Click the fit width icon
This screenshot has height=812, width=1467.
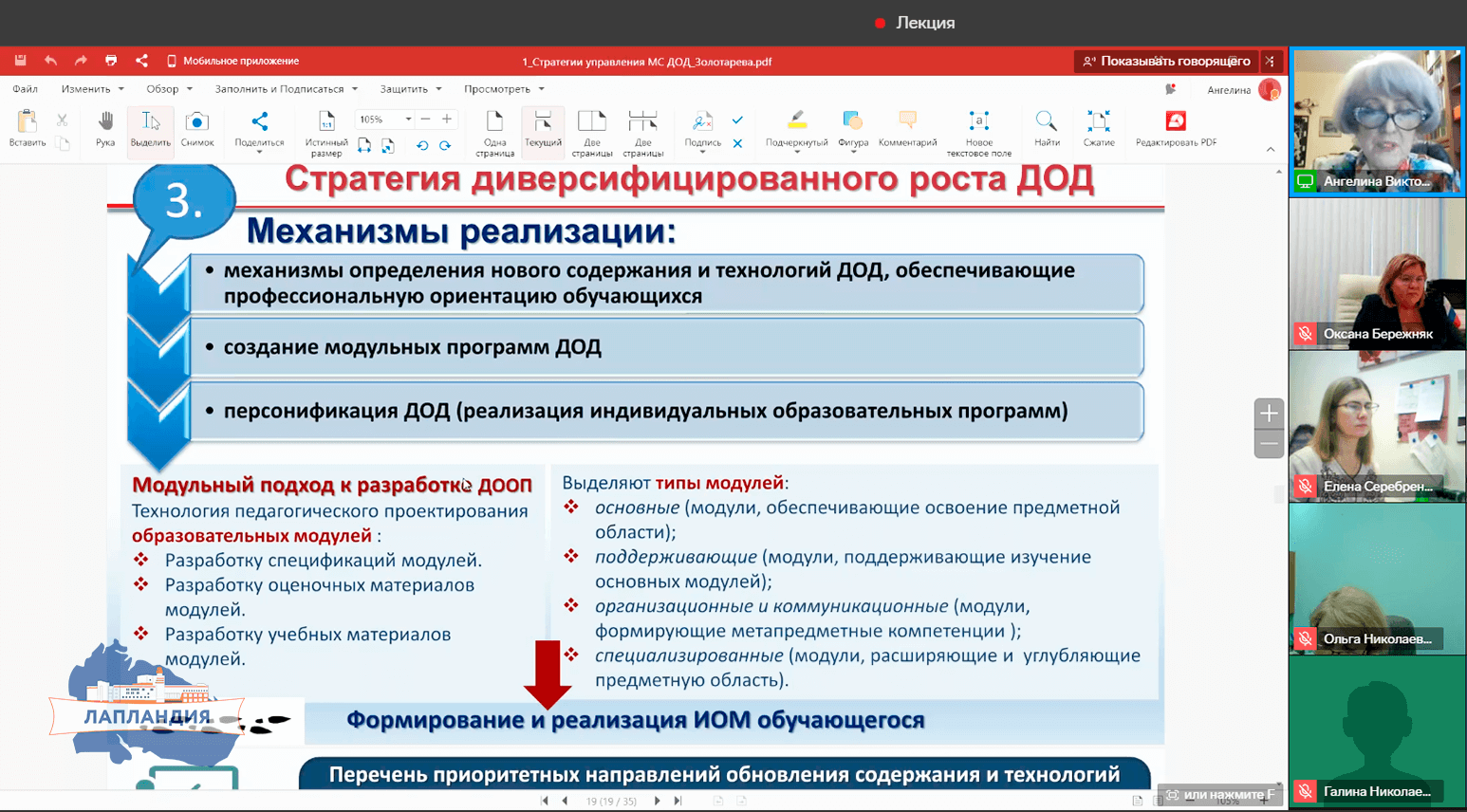pyautogui.click(x=364, y=145)
